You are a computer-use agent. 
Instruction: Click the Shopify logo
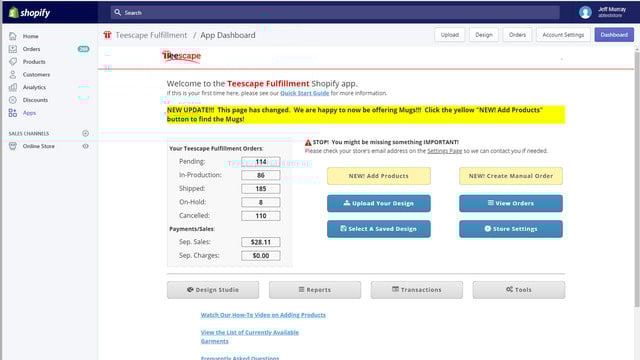(x=29, y=13)
